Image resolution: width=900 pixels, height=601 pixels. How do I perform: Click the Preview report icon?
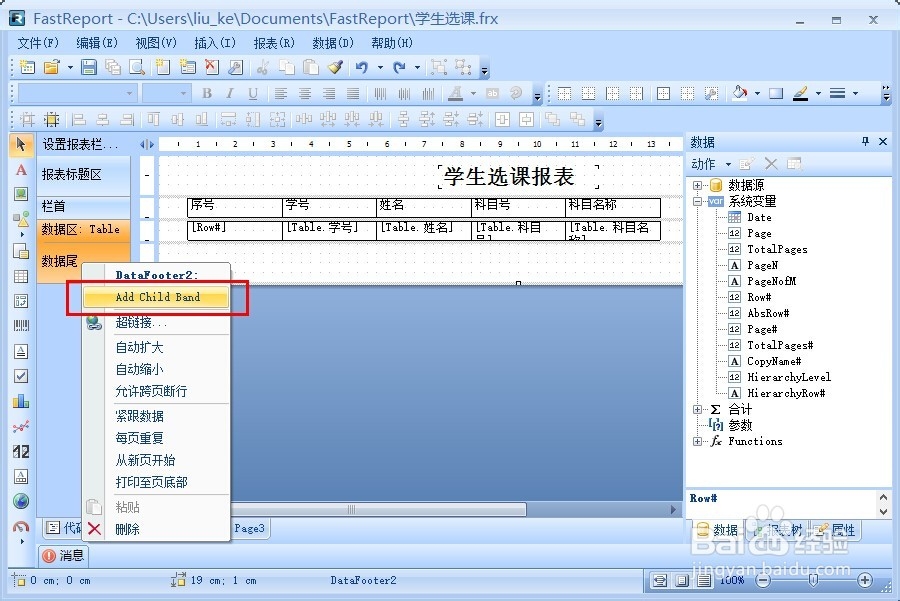tap(138, 67)
